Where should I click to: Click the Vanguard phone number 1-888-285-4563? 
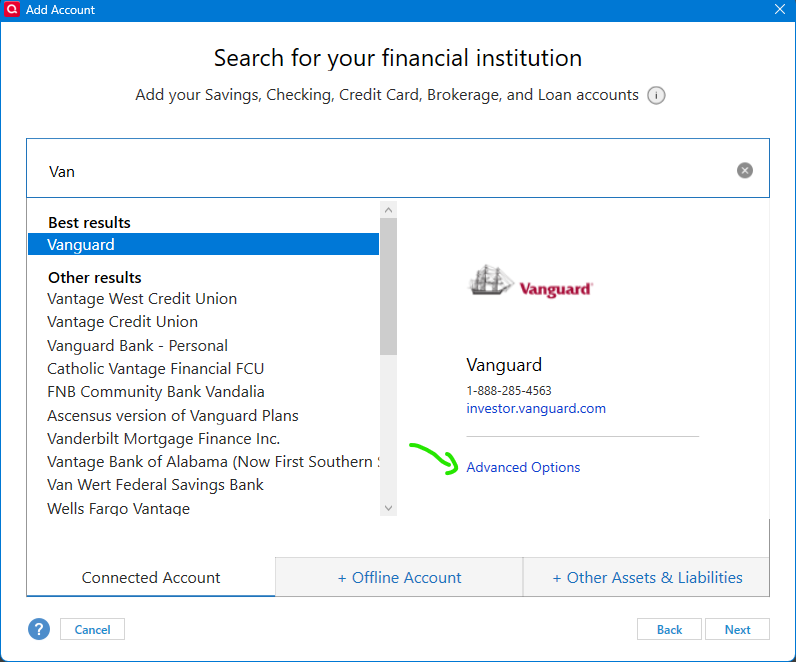point(509,391)
